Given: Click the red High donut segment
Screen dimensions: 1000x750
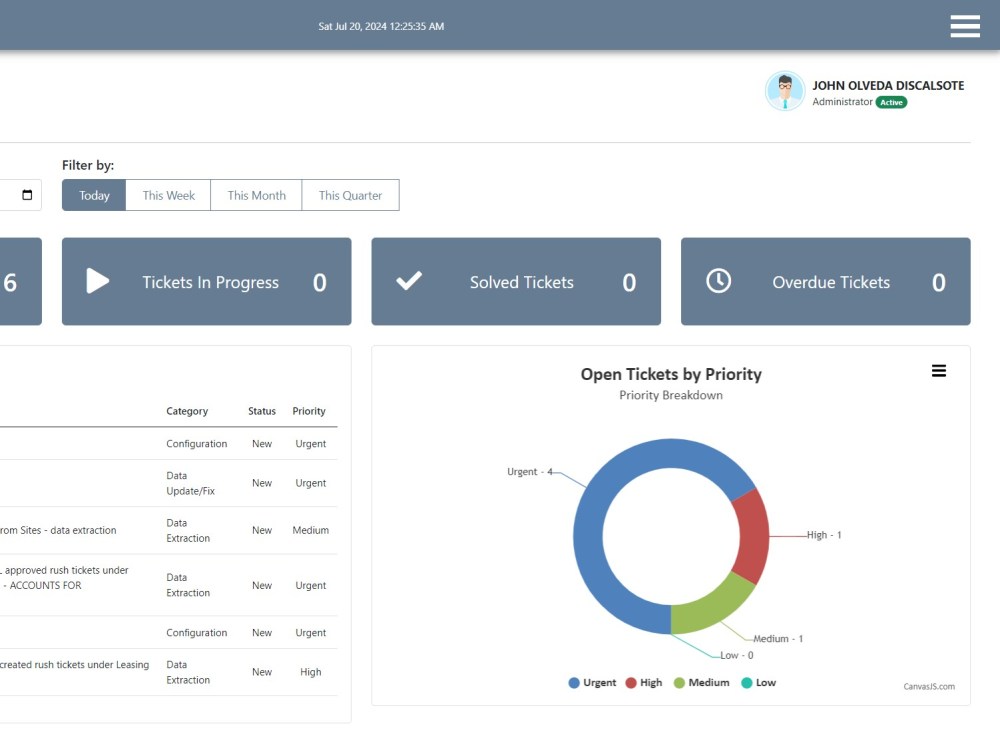Looking at the screenshot, I should 753,536.
